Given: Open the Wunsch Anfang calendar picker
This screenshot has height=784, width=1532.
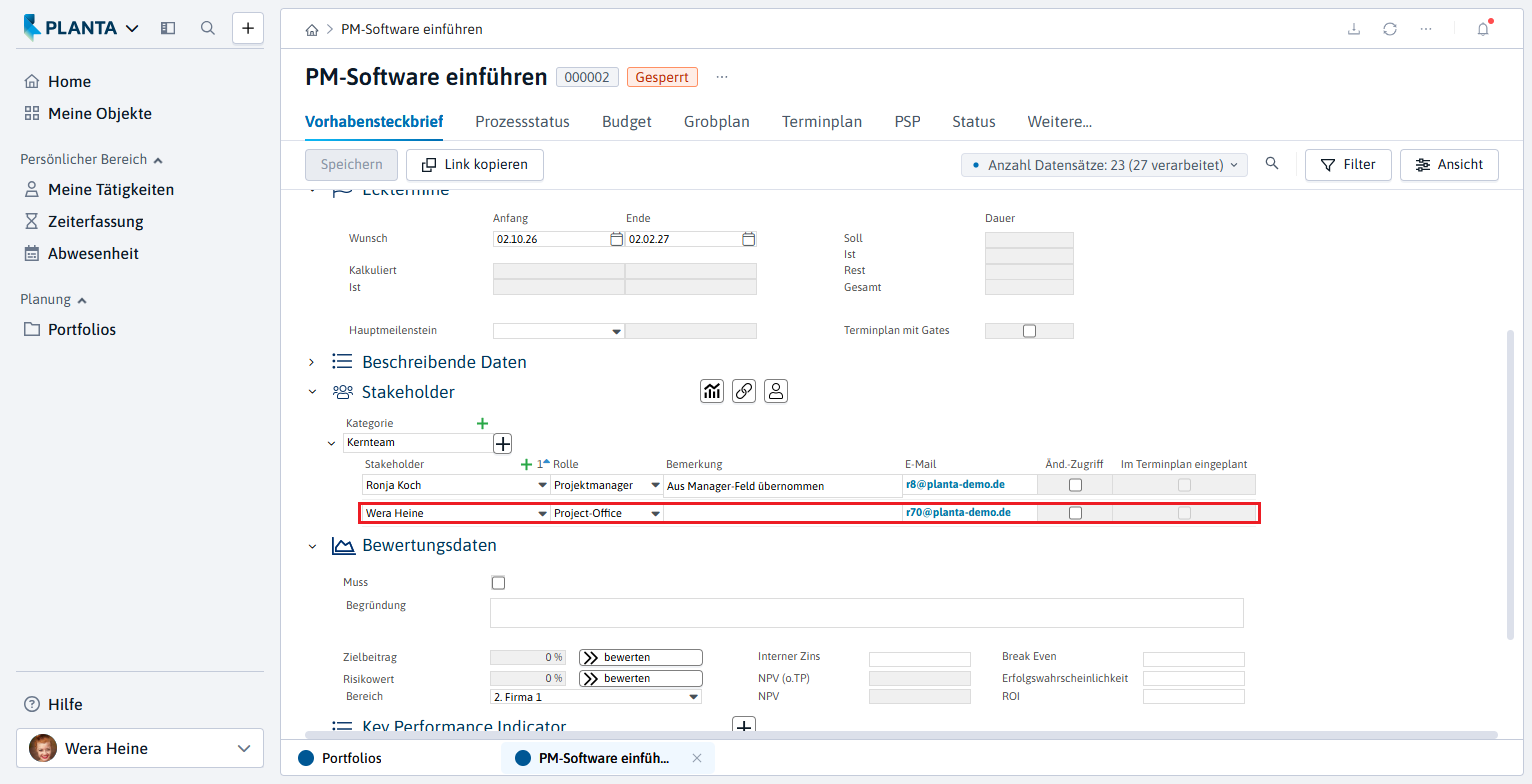Looking at the screenshot, I should tap(616, 239).
